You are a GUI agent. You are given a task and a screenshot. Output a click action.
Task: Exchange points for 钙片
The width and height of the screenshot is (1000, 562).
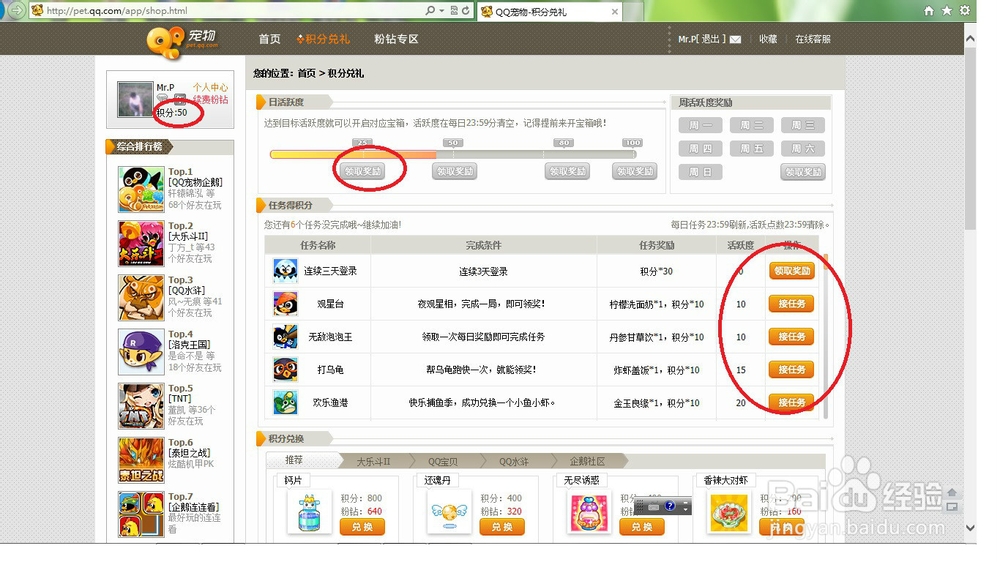362,527
